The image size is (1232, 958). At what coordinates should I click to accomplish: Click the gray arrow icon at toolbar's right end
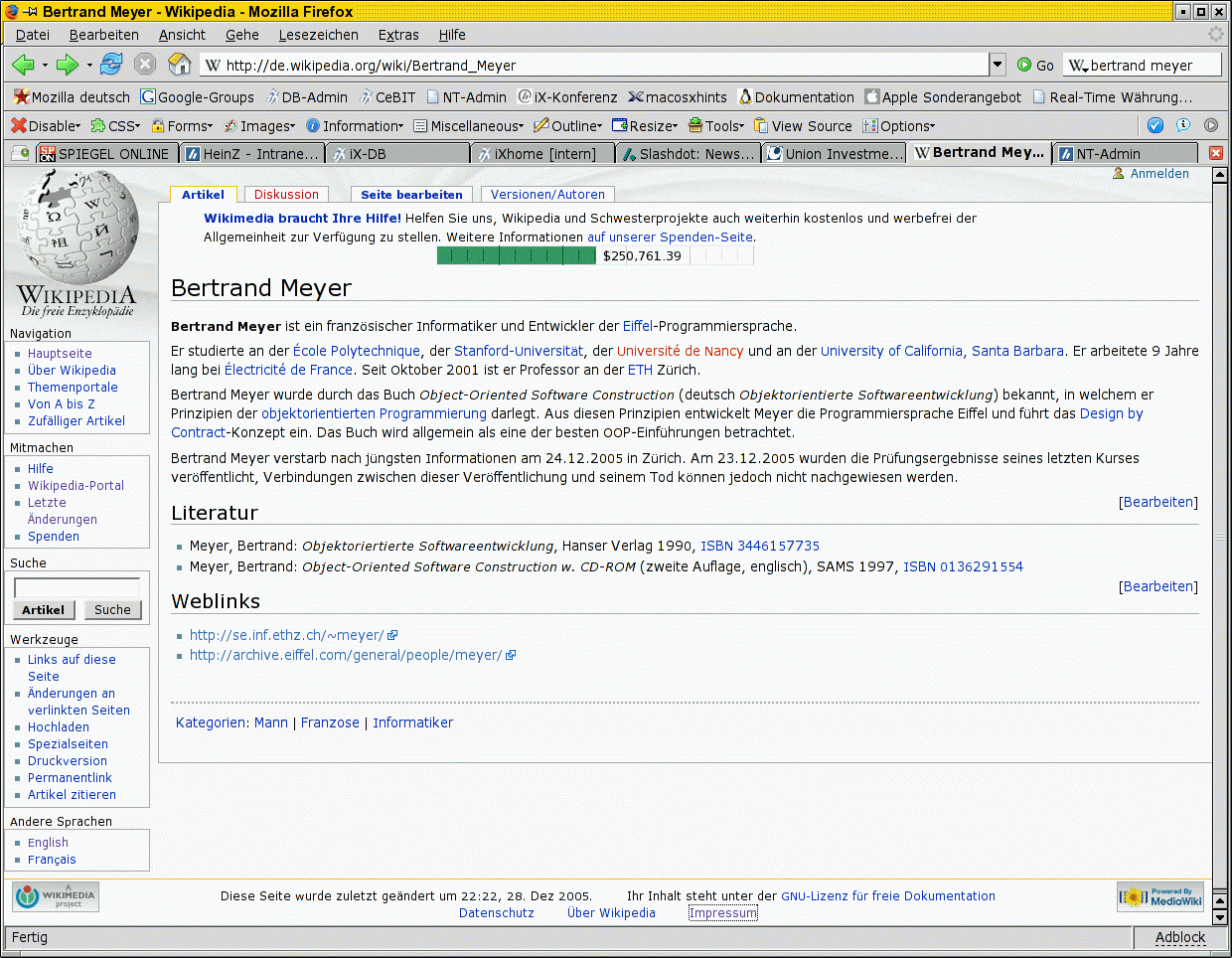pos(1210,125)
